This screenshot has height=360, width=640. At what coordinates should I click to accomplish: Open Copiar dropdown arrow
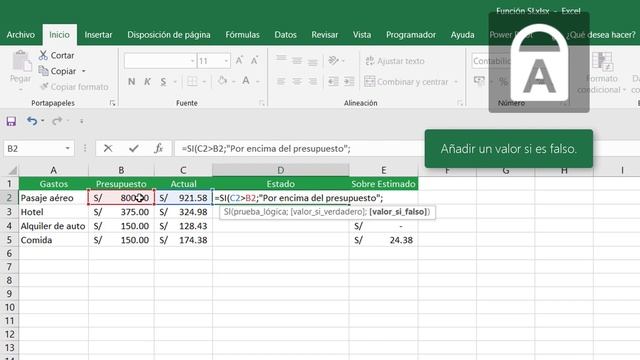click(84, 71)
